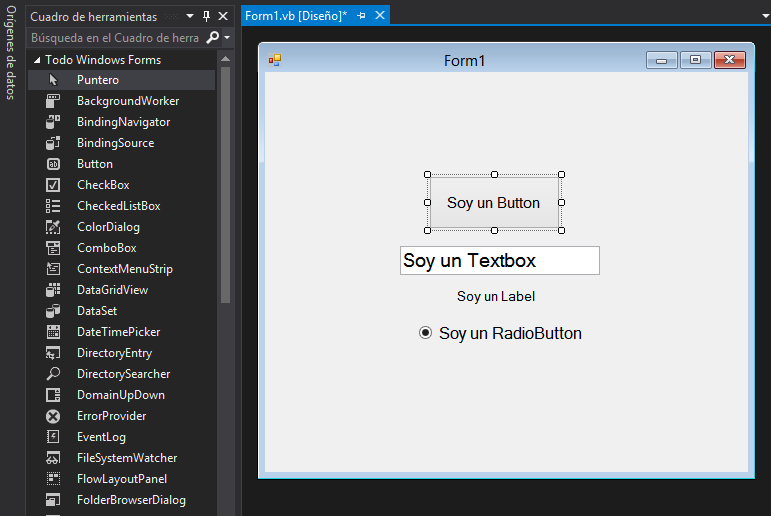The image size is (771, 516).
Task: Choose the CheckedListBox icon
Action: pyautogui.click(x=53, y=206)
